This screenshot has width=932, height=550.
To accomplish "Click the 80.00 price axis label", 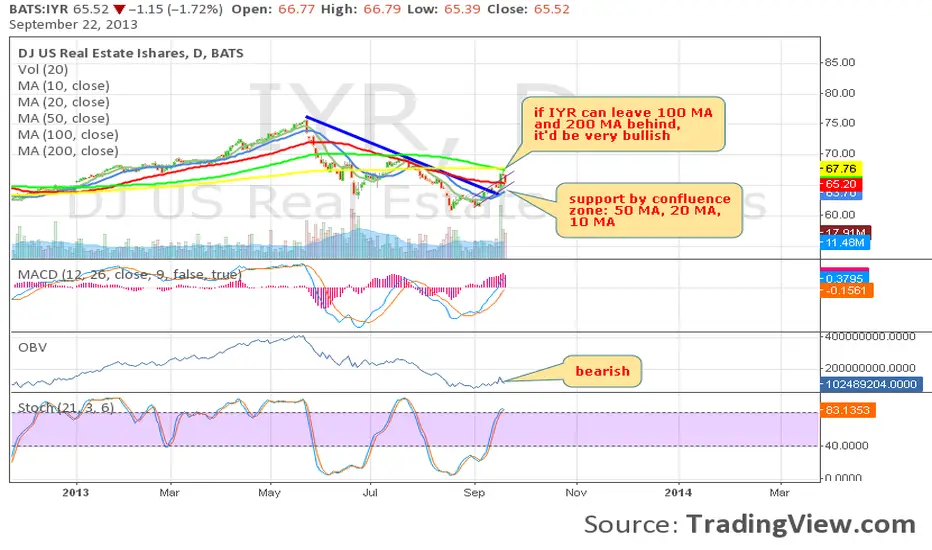I will click(840, 93).
